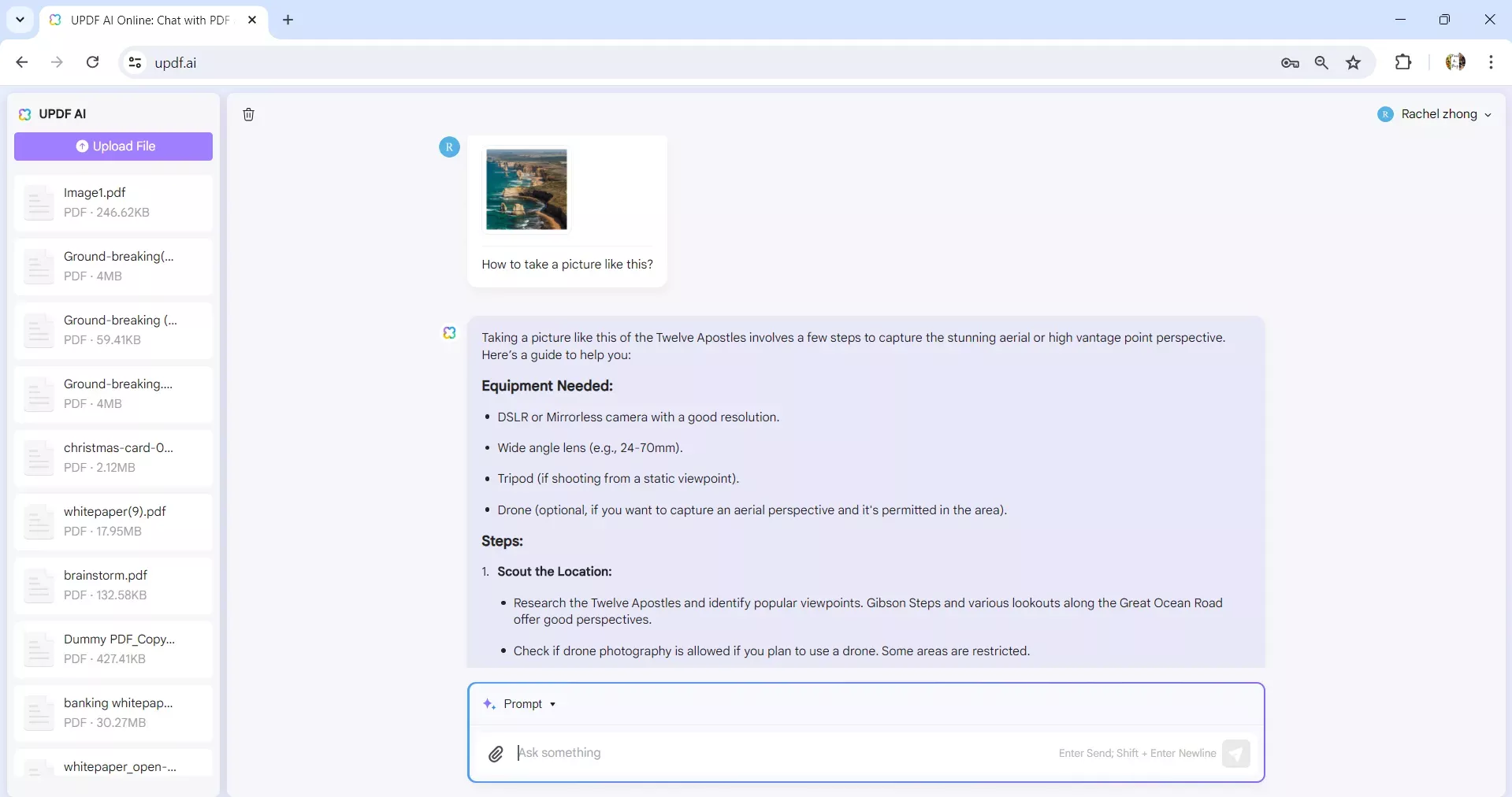Click the Twelve Apostles photo thumbnail

tap(526, 190)
